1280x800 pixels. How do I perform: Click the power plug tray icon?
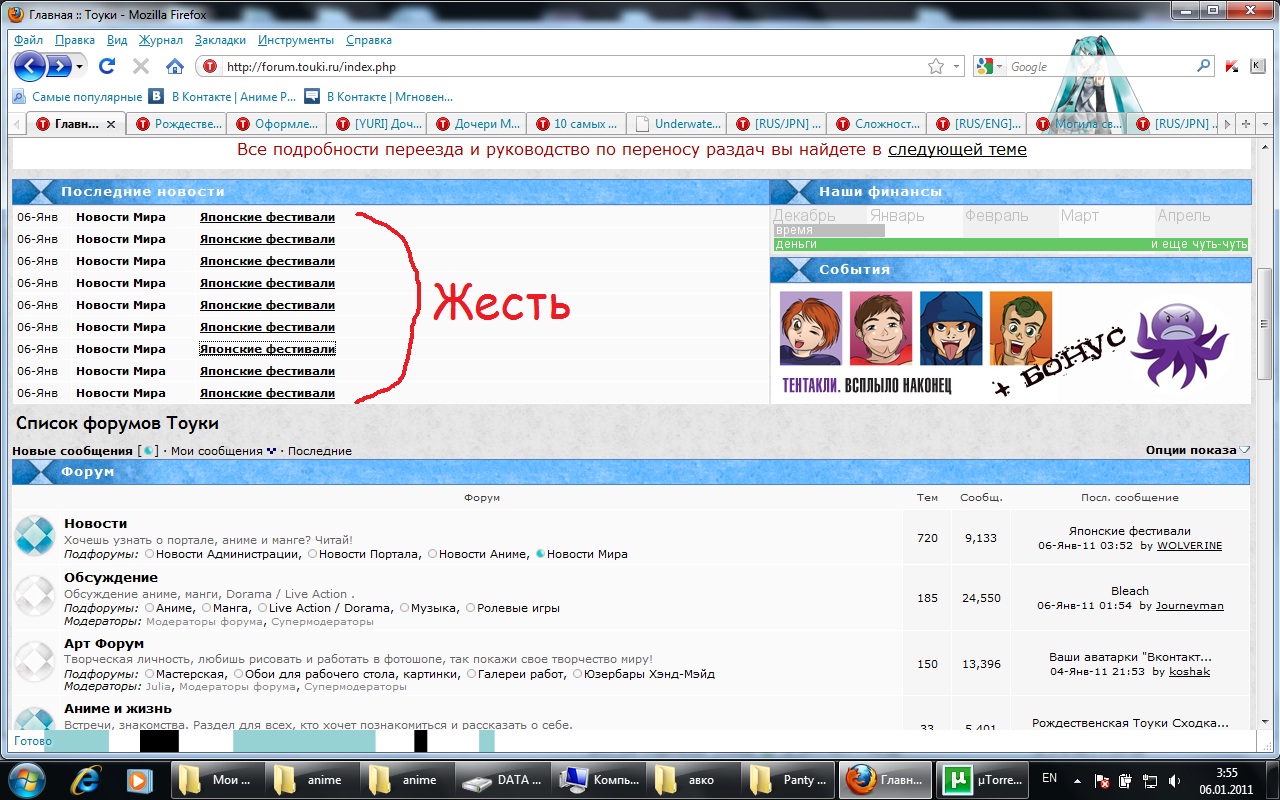click(1126, 780)
